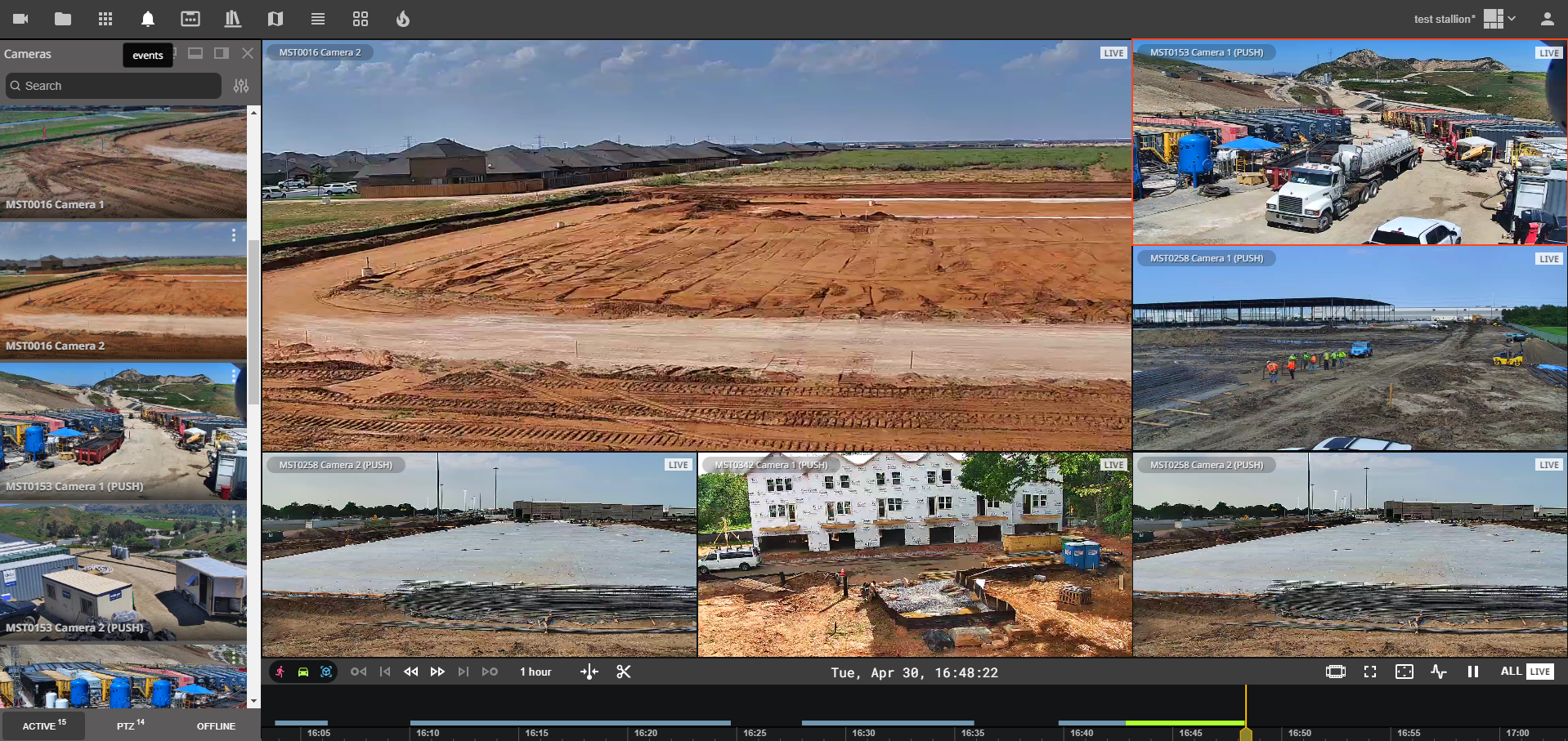Click timeline segment near 16:15

click(570, 723)
